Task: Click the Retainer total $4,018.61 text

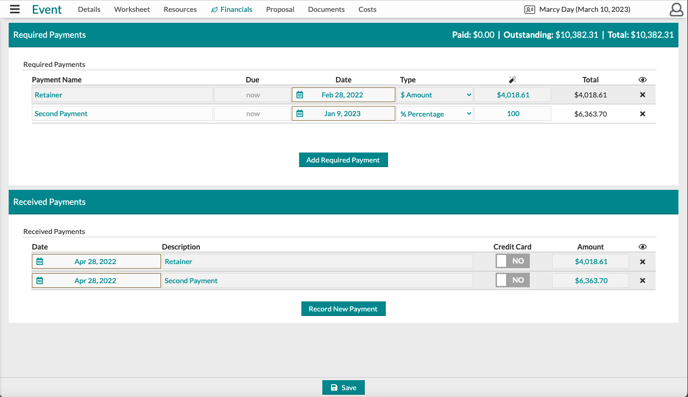Action: (x=591, y=95)
